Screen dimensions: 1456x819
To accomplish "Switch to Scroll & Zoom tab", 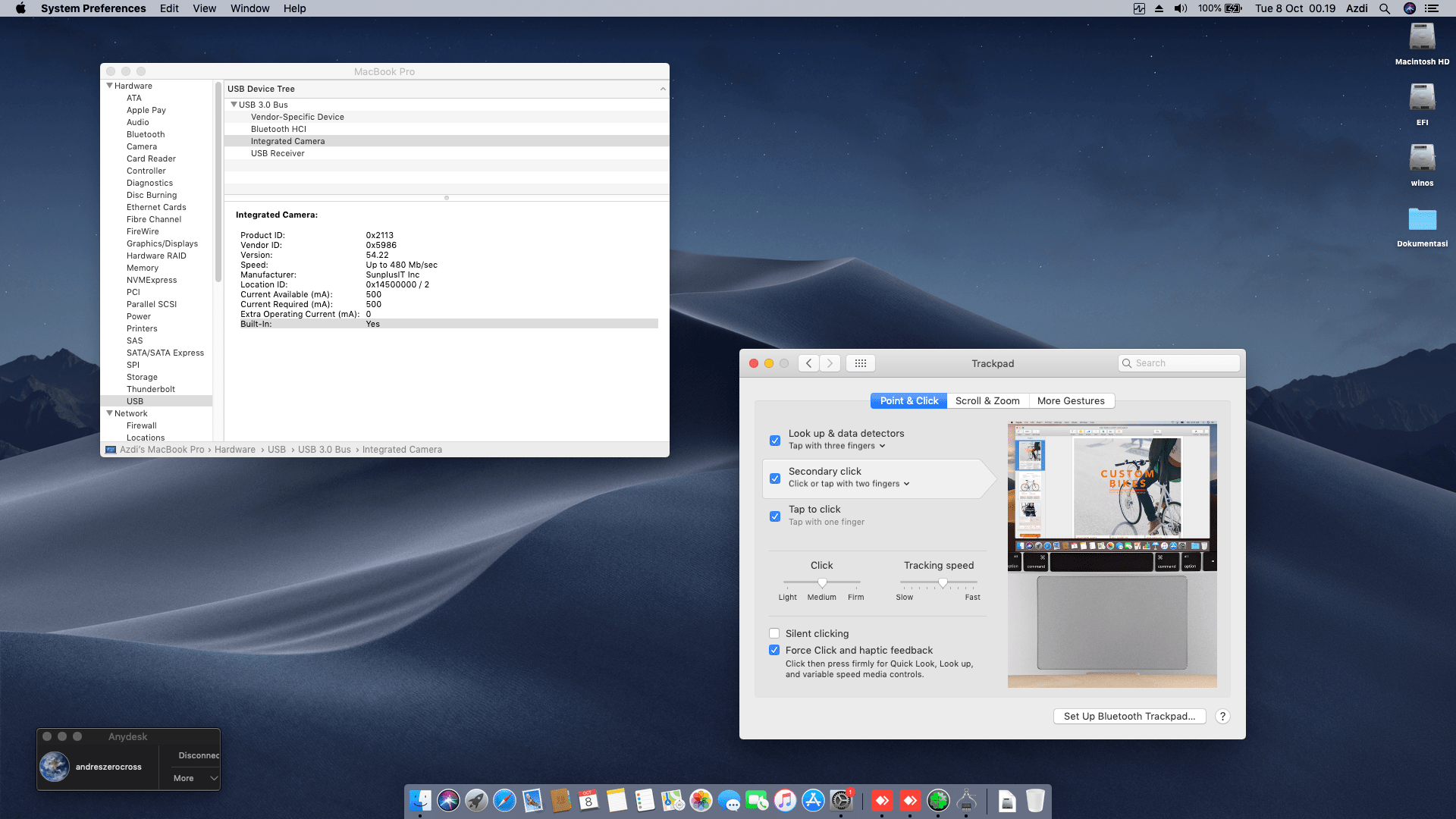I will click(987, 400).
